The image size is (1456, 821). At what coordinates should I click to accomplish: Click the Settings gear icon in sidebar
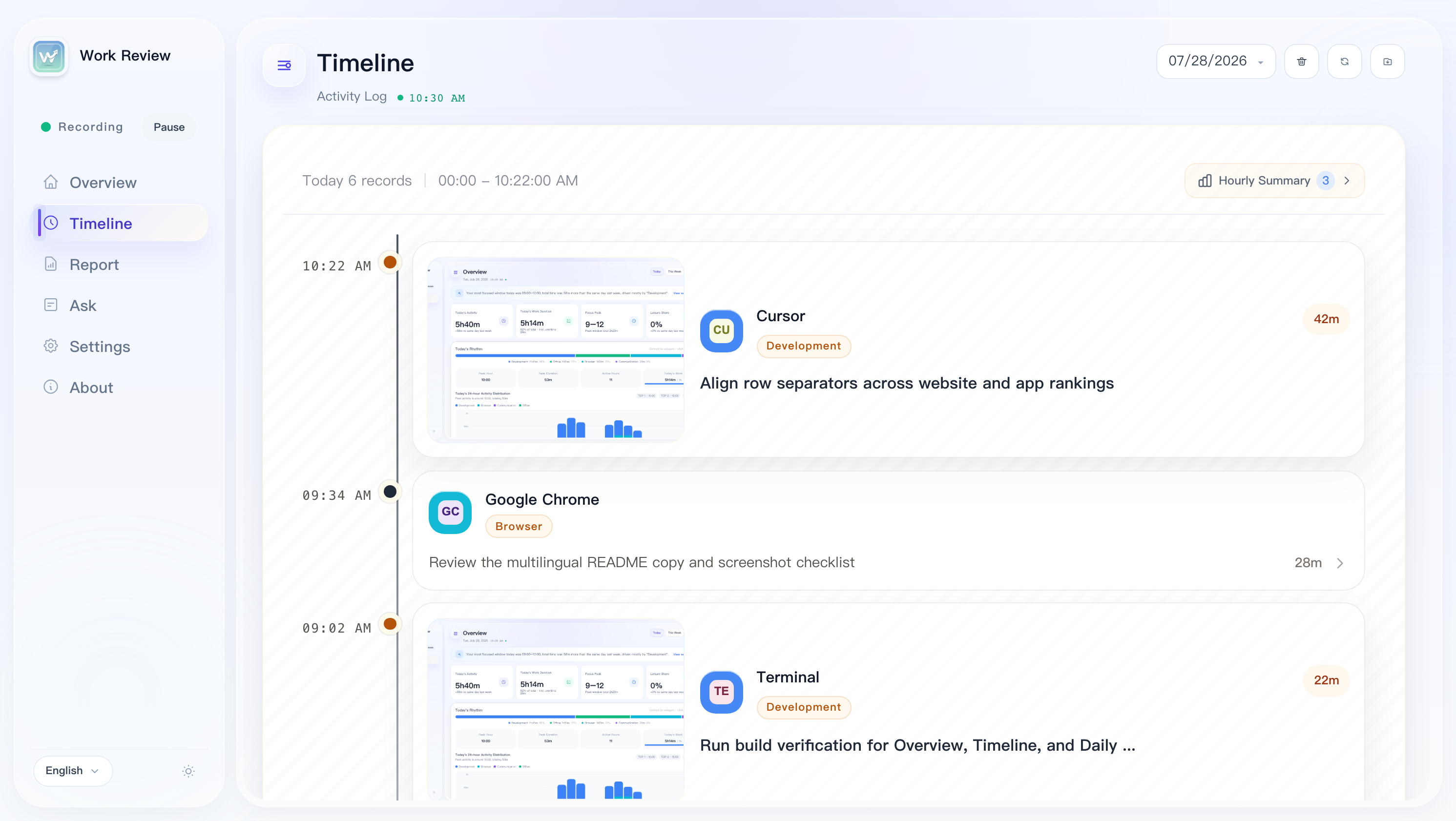51,346
